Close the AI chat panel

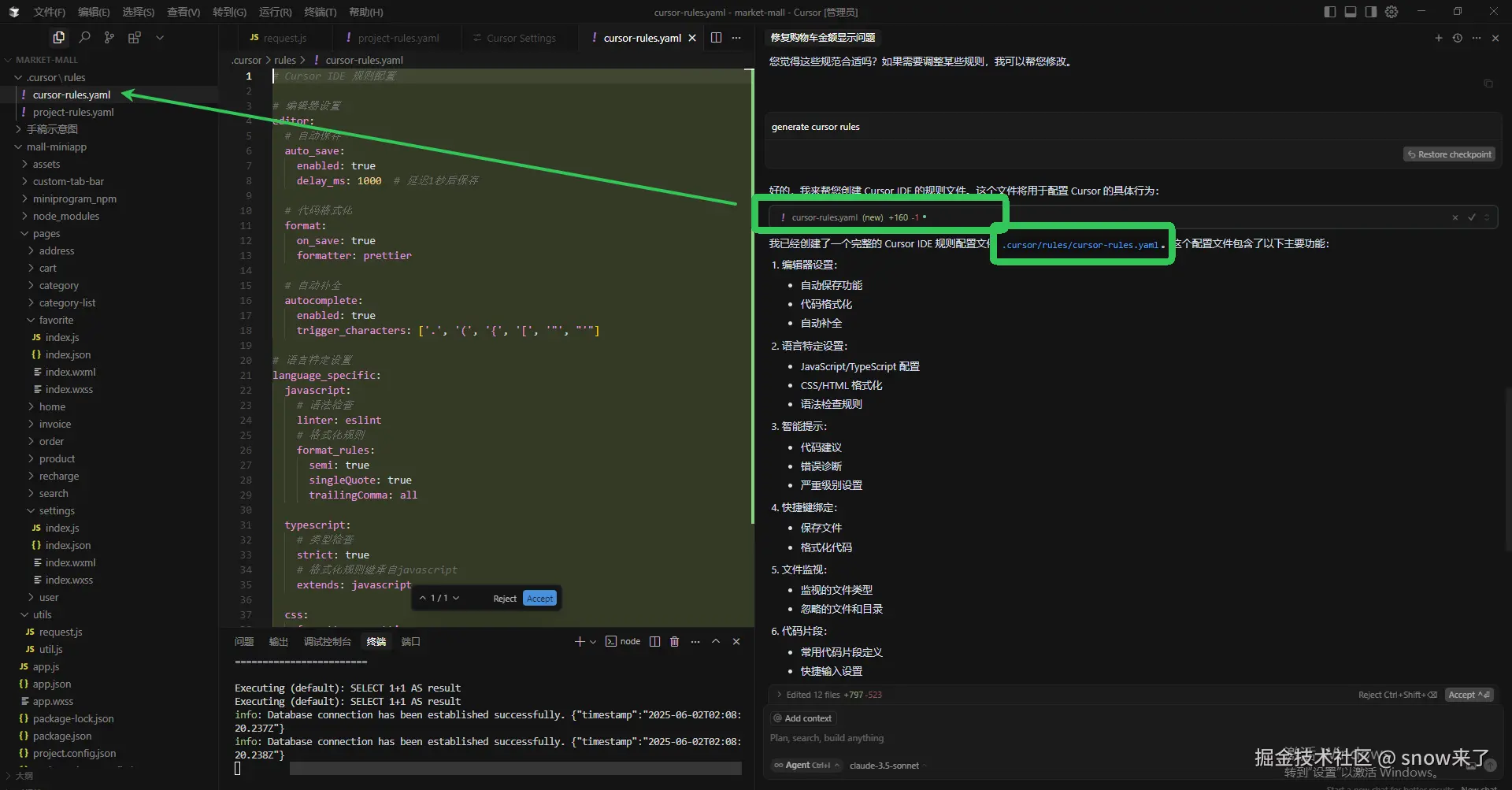pyautogui.click(x=1495, y=38)
